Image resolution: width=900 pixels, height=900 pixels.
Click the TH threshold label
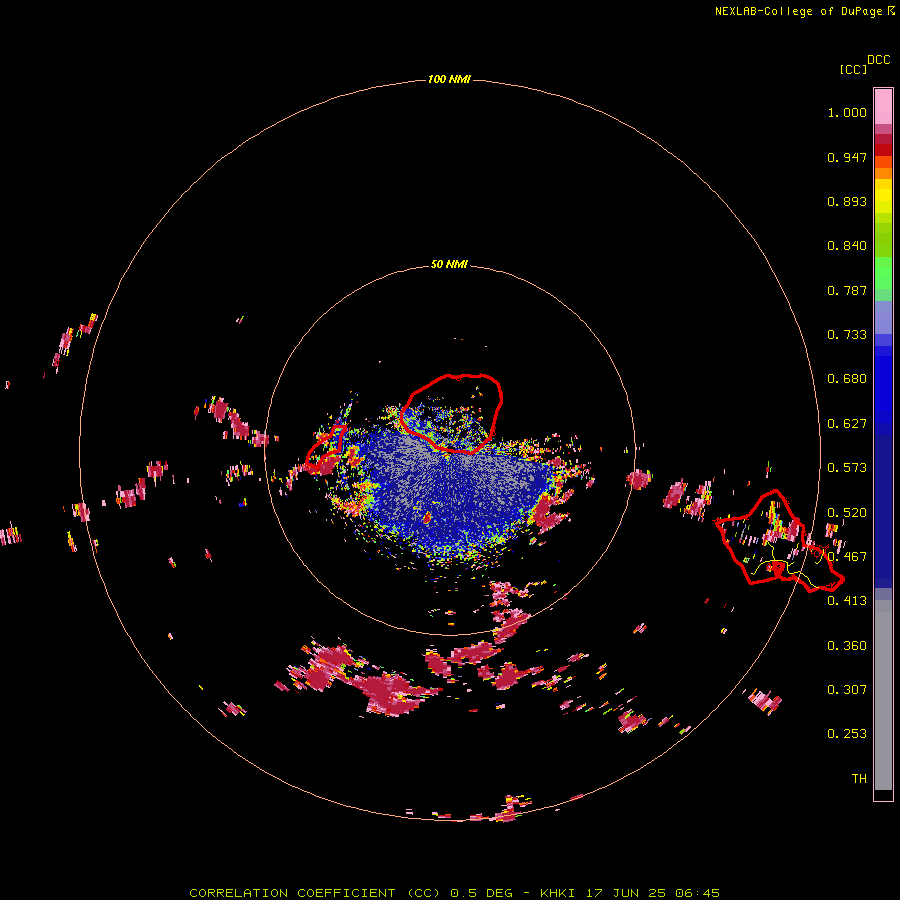(859, 779)
